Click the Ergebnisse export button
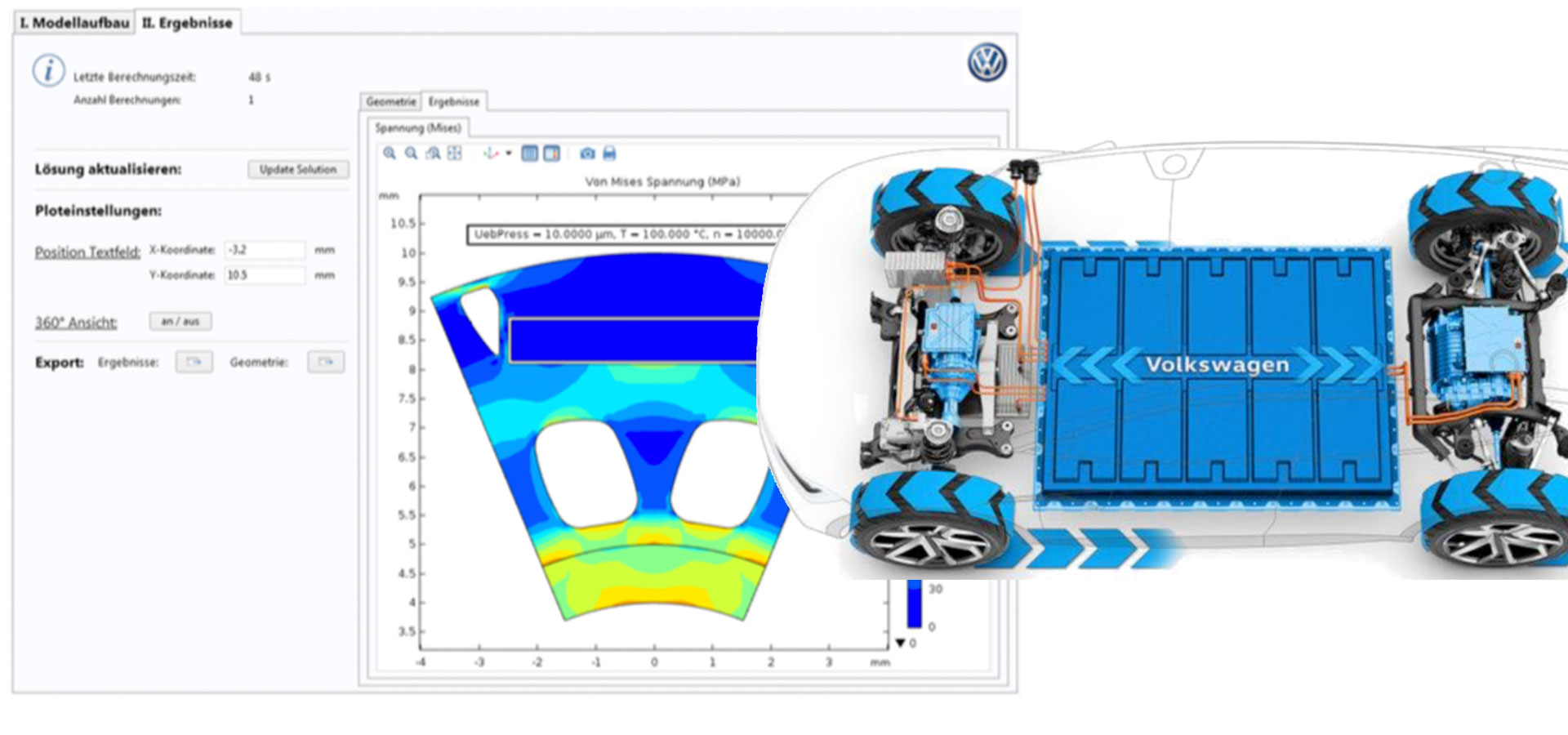This screenshot has width=1568, height=735. pyautogui.click(x=194, y=362)
